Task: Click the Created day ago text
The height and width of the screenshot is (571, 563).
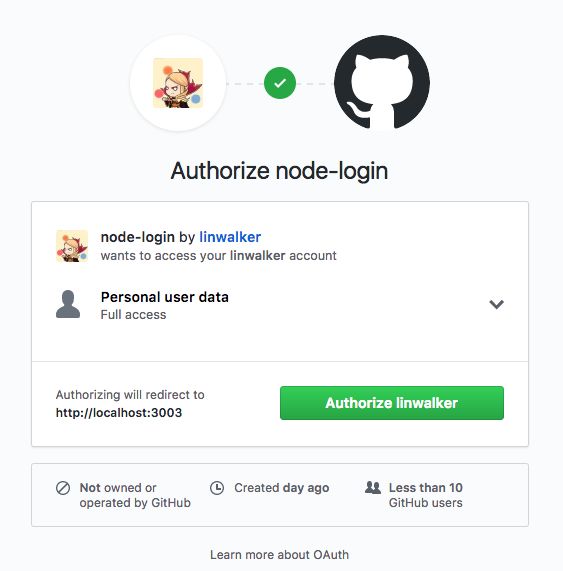Action: tap(282, 488)
